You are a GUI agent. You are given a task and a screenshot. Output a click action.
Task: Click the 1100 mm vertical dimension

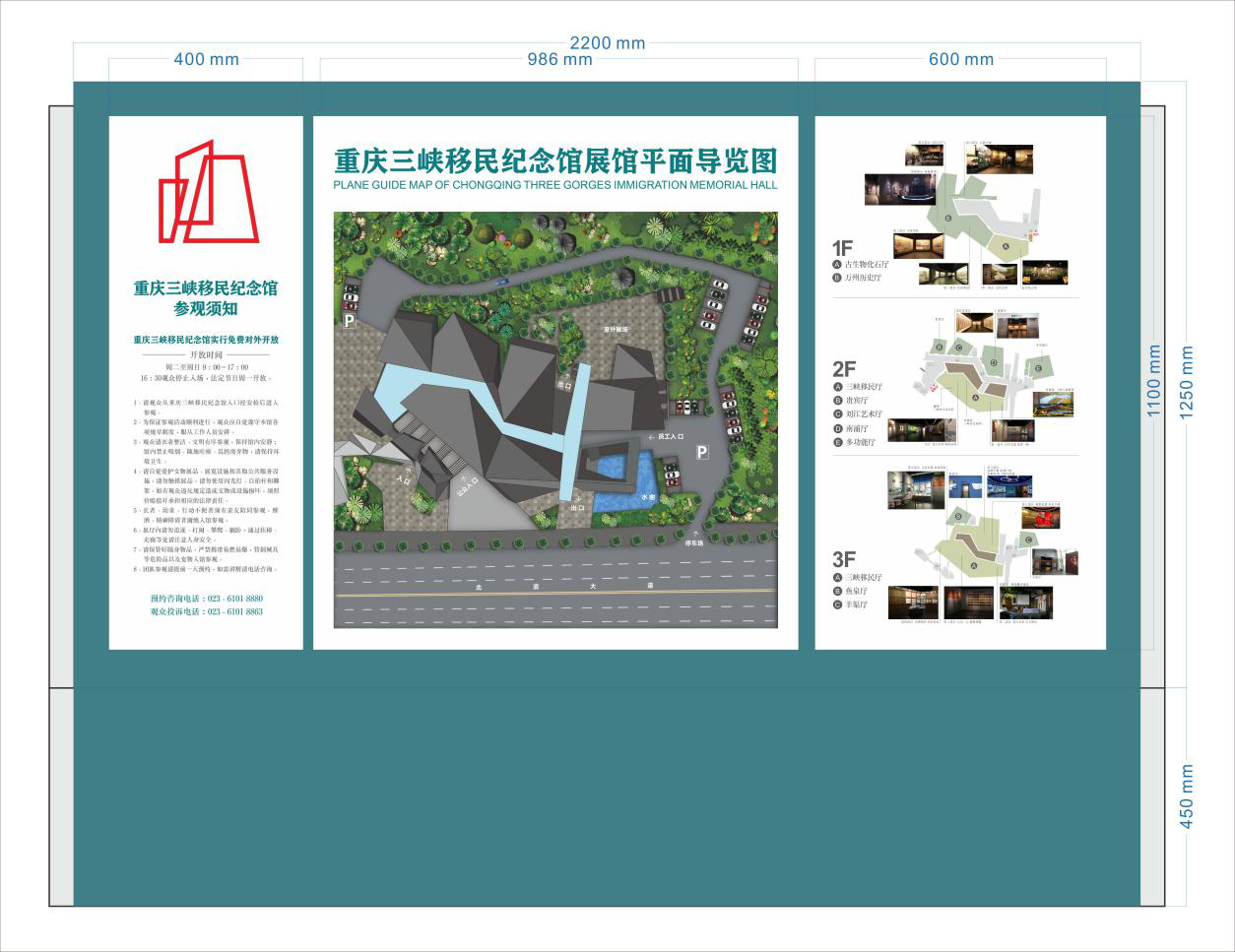click(x=1155, y=381)
